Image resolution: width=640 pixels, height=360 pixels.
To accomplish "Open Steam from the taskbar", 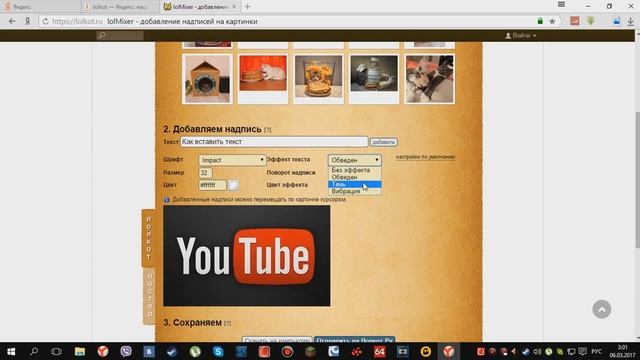I will 172,351.
